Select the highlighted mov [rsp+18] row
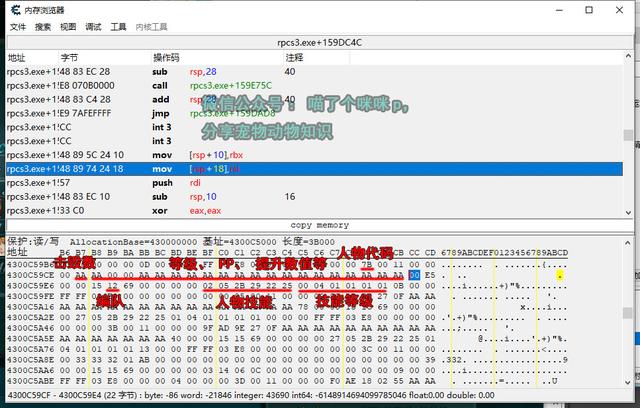Image resolution: width=640 pixels, height=408 pixels. [x=314, y=169]
